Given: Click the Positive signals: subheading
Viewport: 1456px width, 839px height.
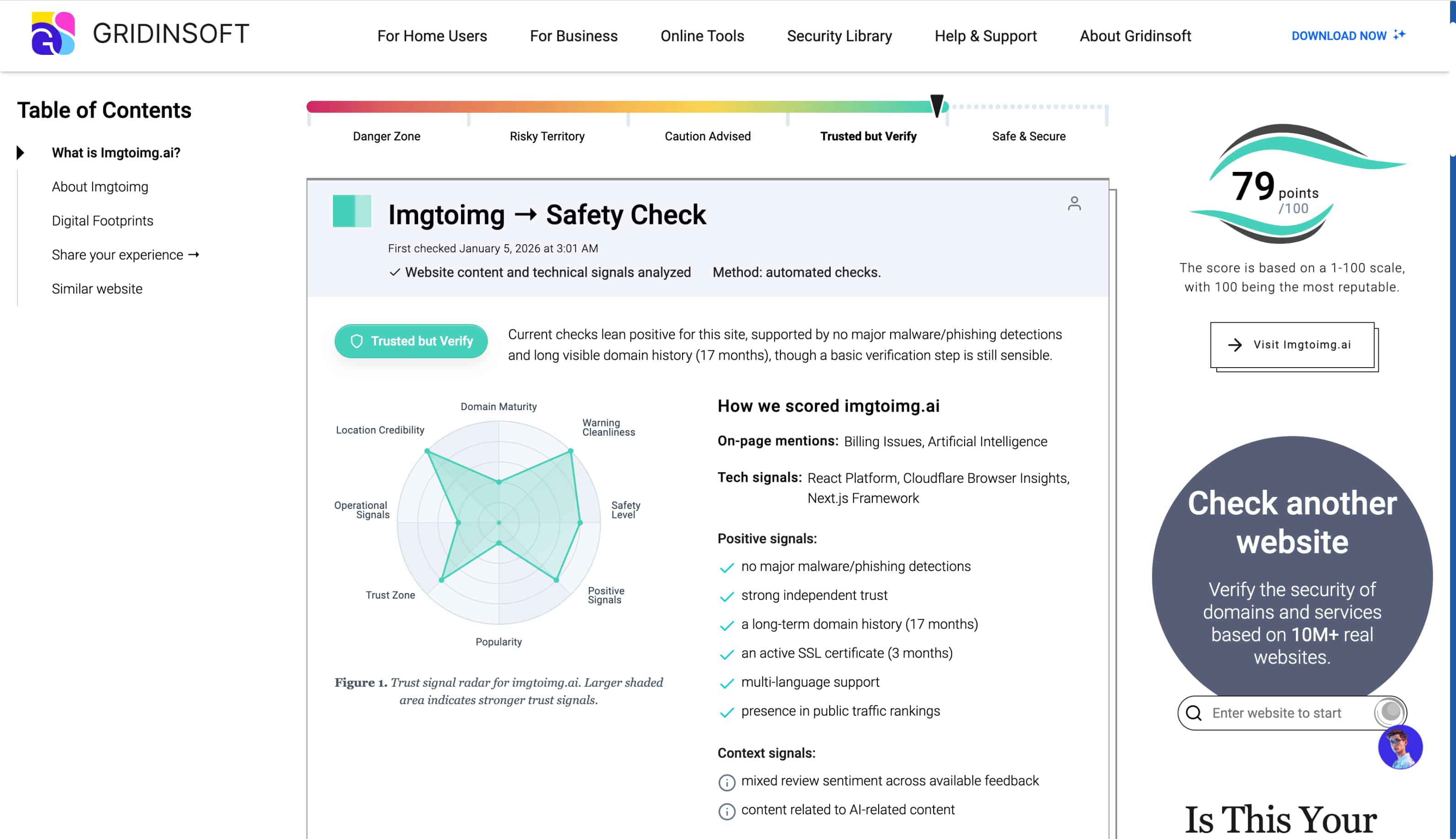Looking at the screenshot, I should coord(767,539).
